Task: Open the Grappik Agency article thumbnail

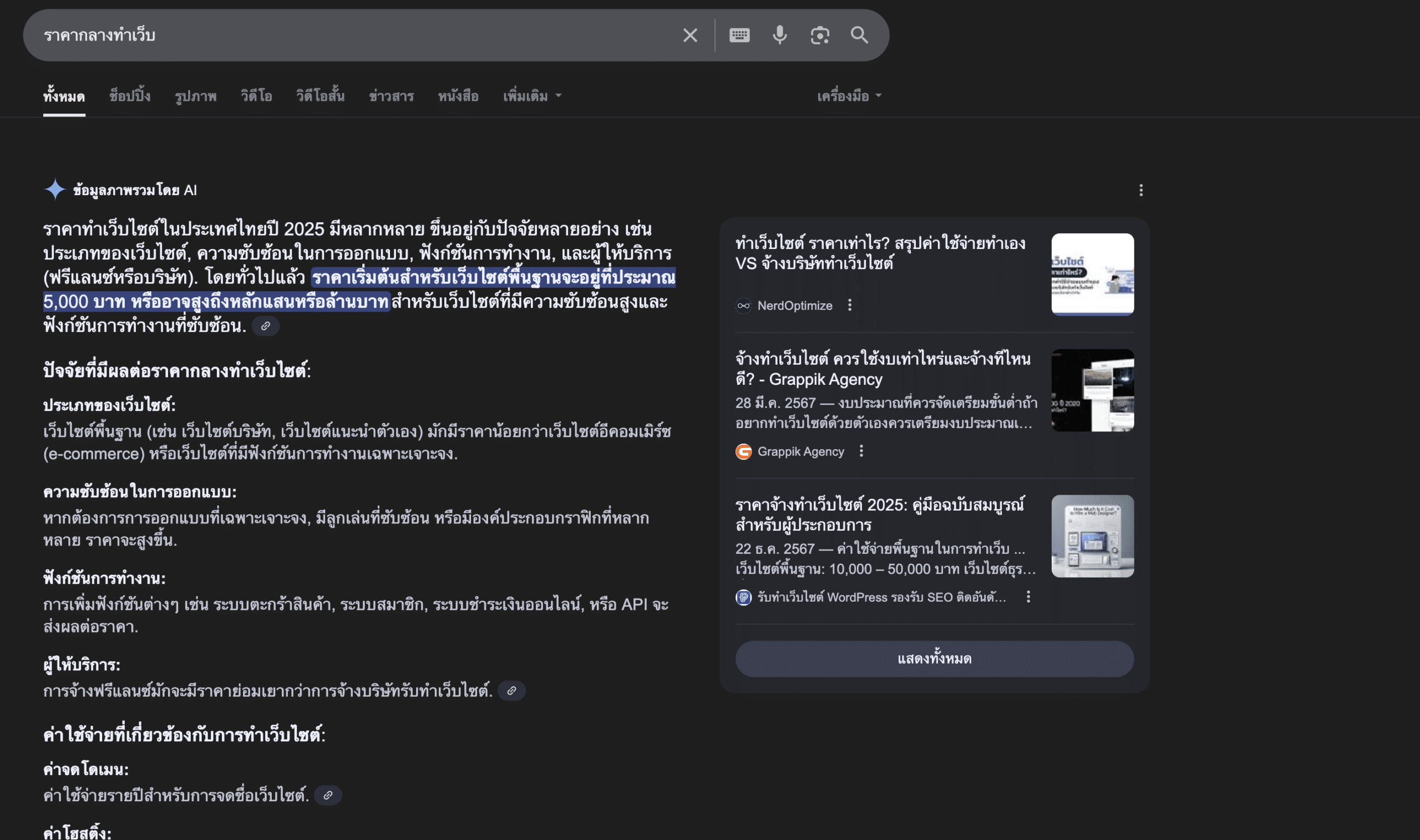Action: point(1092,390)
